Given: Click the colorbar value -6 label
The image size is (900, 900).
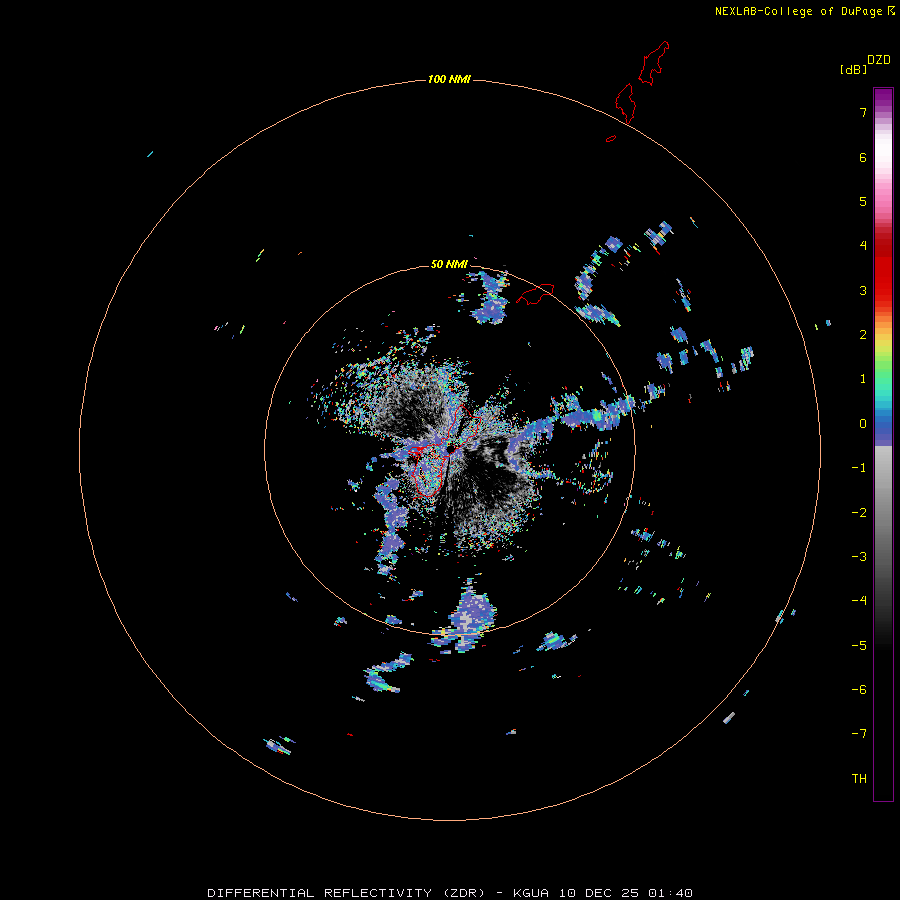Looking at the screenshot, I should tap(859, 690).
